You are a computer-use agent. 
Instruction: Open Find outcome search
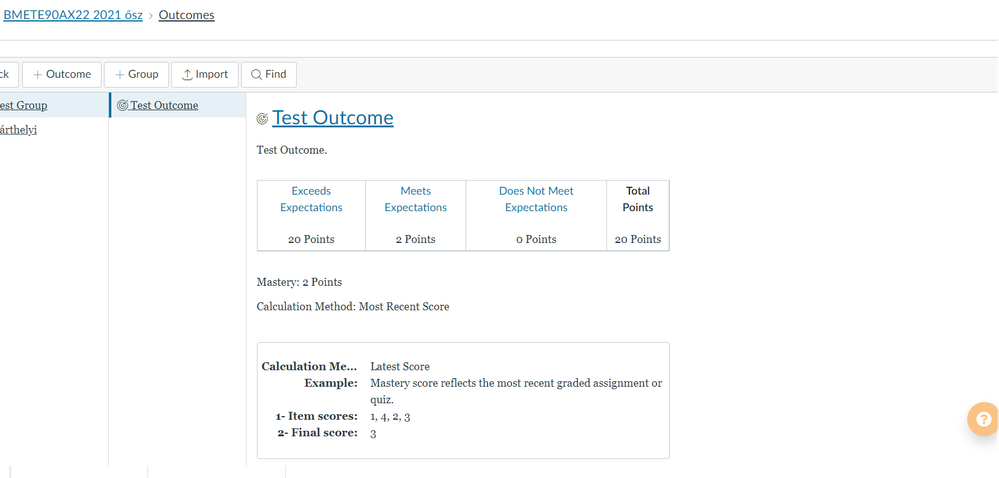(x=268, y=74)
